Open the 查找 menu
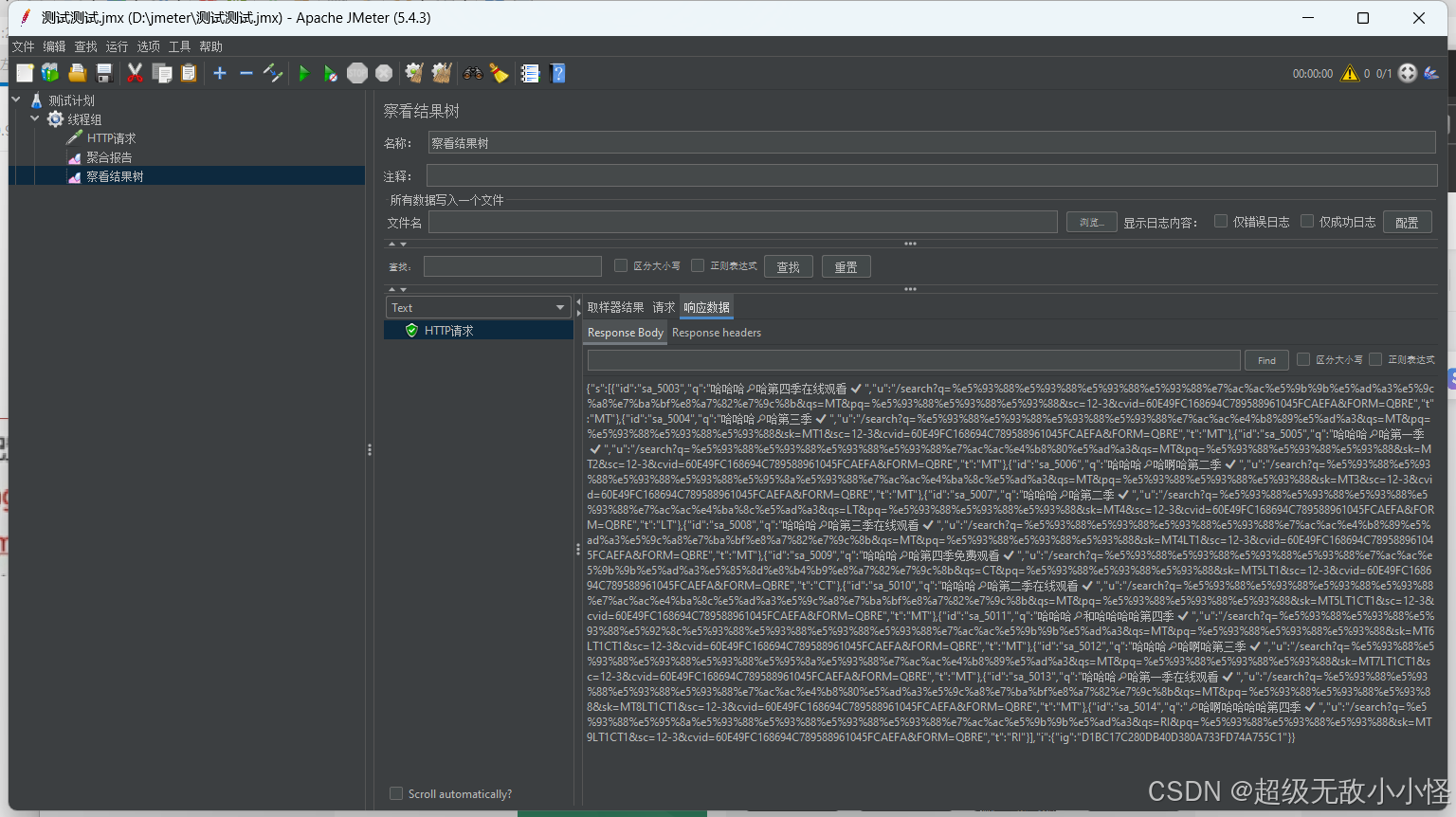Image resolution: width=1456 pixels, height=817 pixels. pos(85,46)
